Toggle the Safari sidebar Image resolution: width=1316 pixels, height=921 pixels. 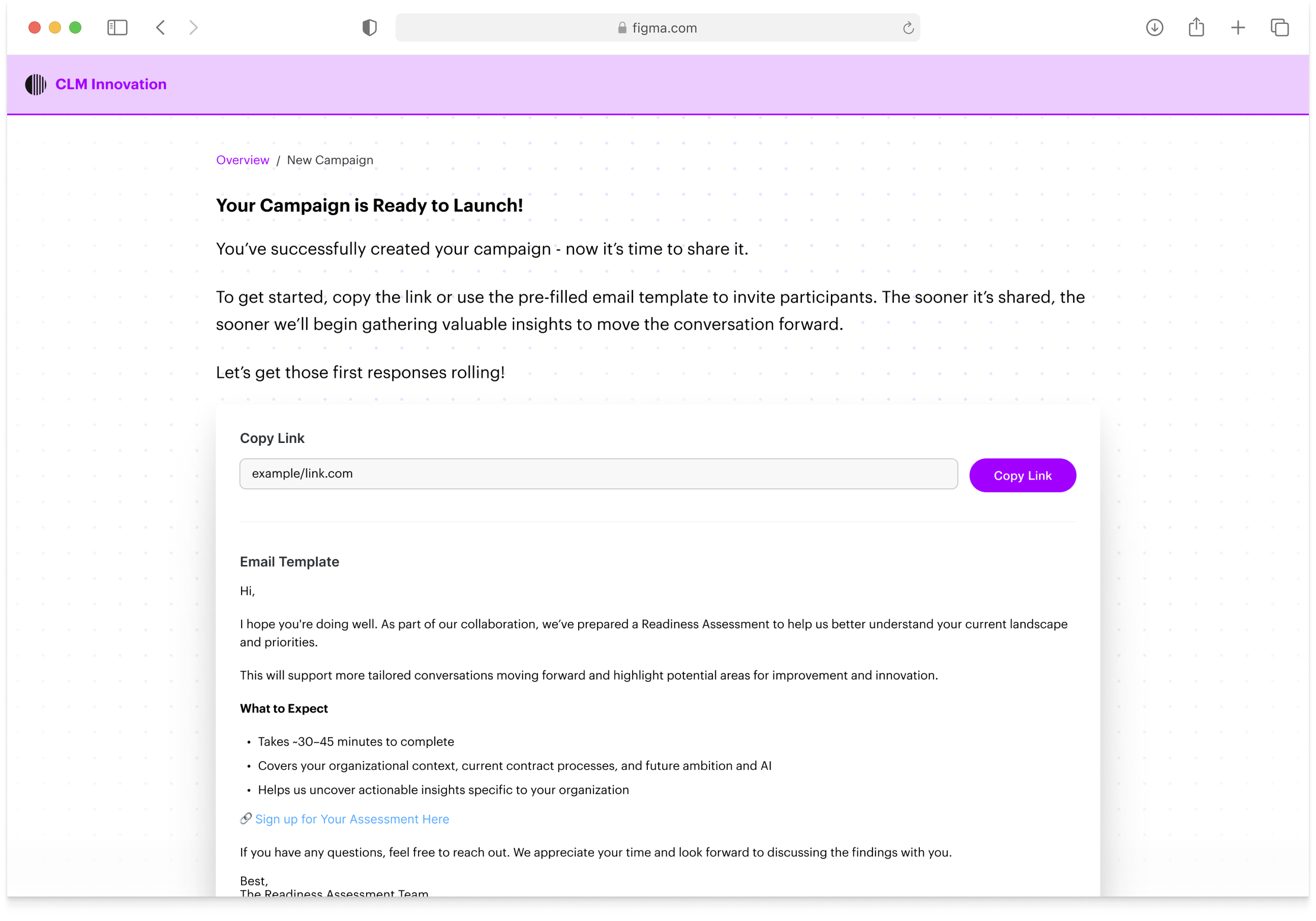pyautogui.click(x=117, y=27)
